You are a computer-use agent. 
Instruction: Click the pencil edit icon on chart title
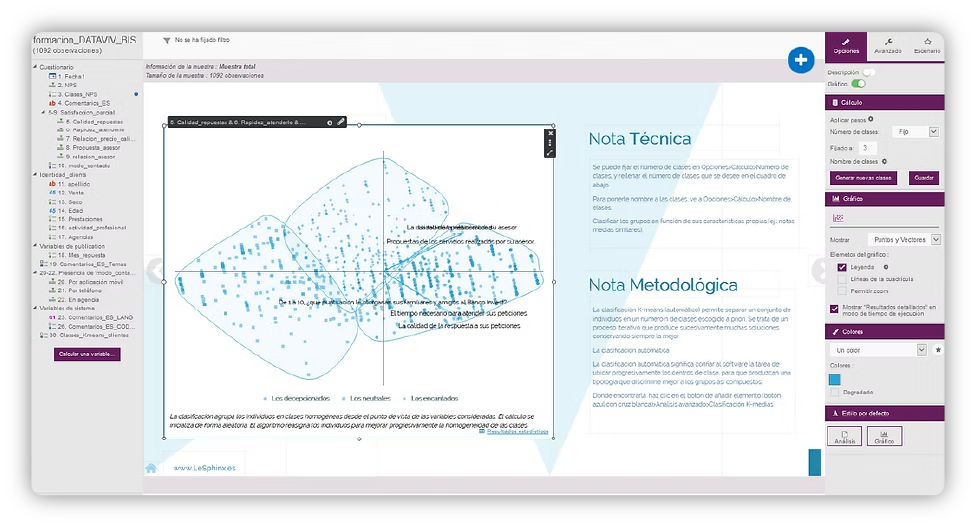point(341,122)
